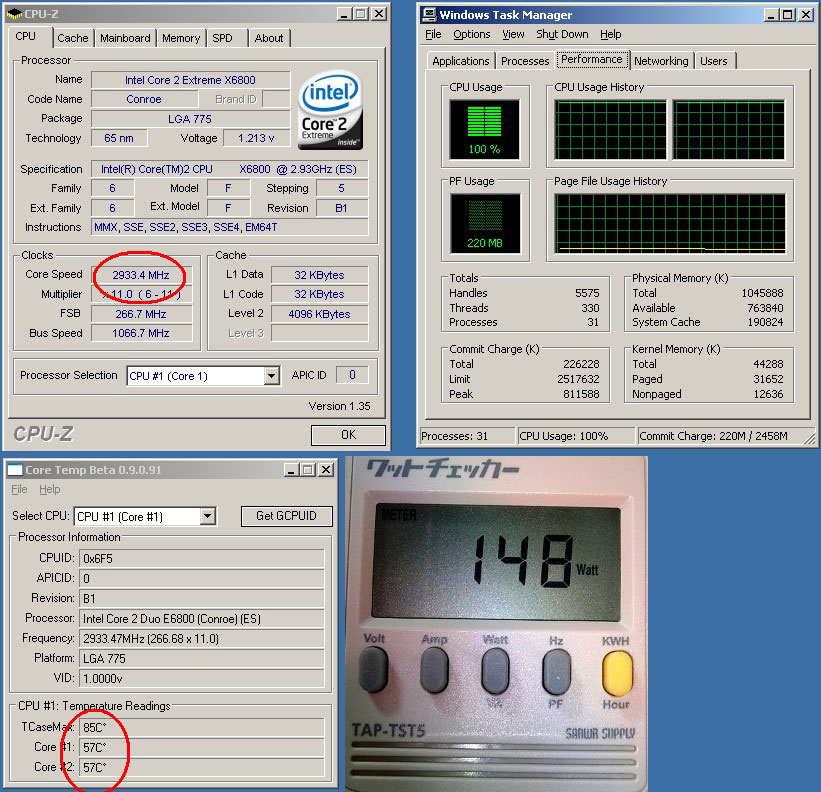
Task: Click the APIC ID value 0 in CPU-Z
Action: tap(352, 375)
